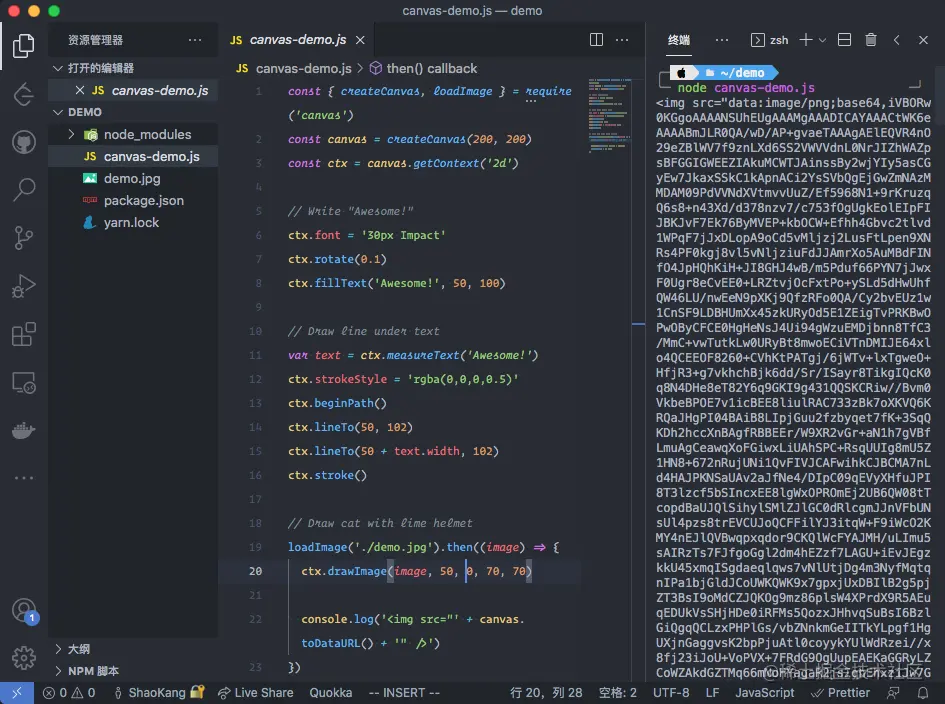The height and width of the screenshot is (704, 945).
Task: Click the feedback icon in status bar
Action: coord(893,693)
